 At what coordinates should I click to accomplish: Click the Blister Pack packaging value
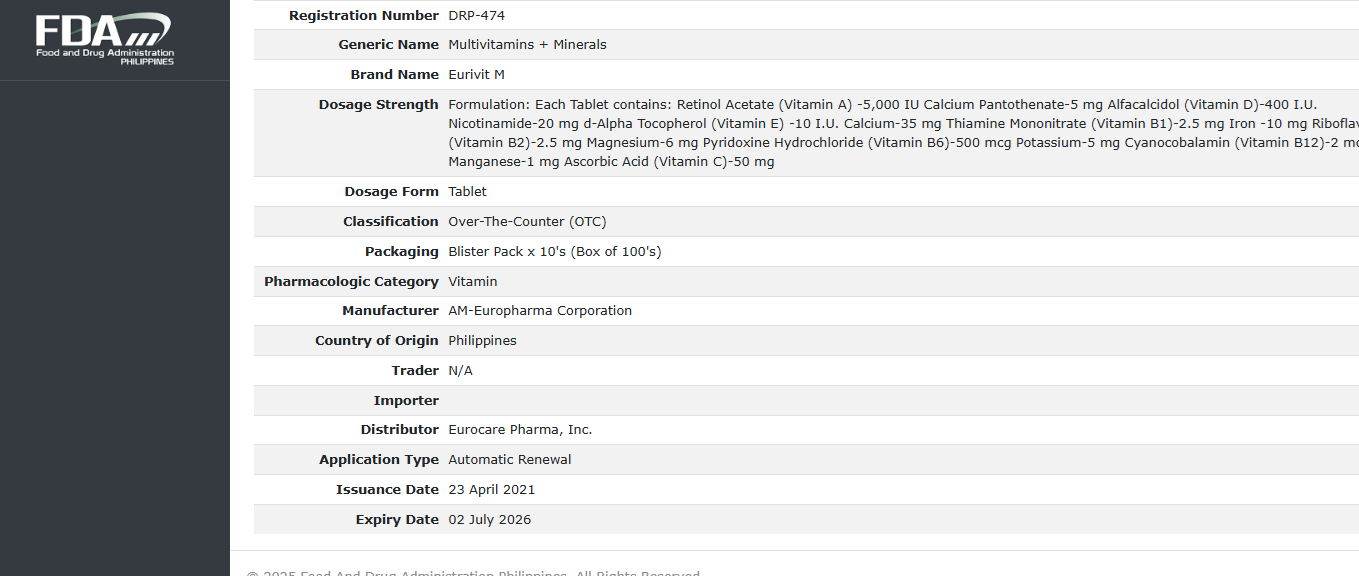click(x=554, y=252)
